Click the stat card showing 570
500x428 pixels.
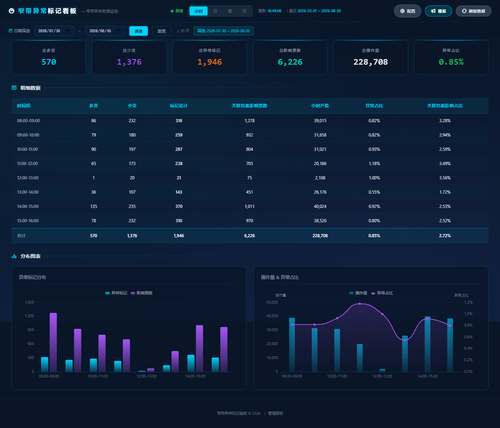[x=49, y=57]
